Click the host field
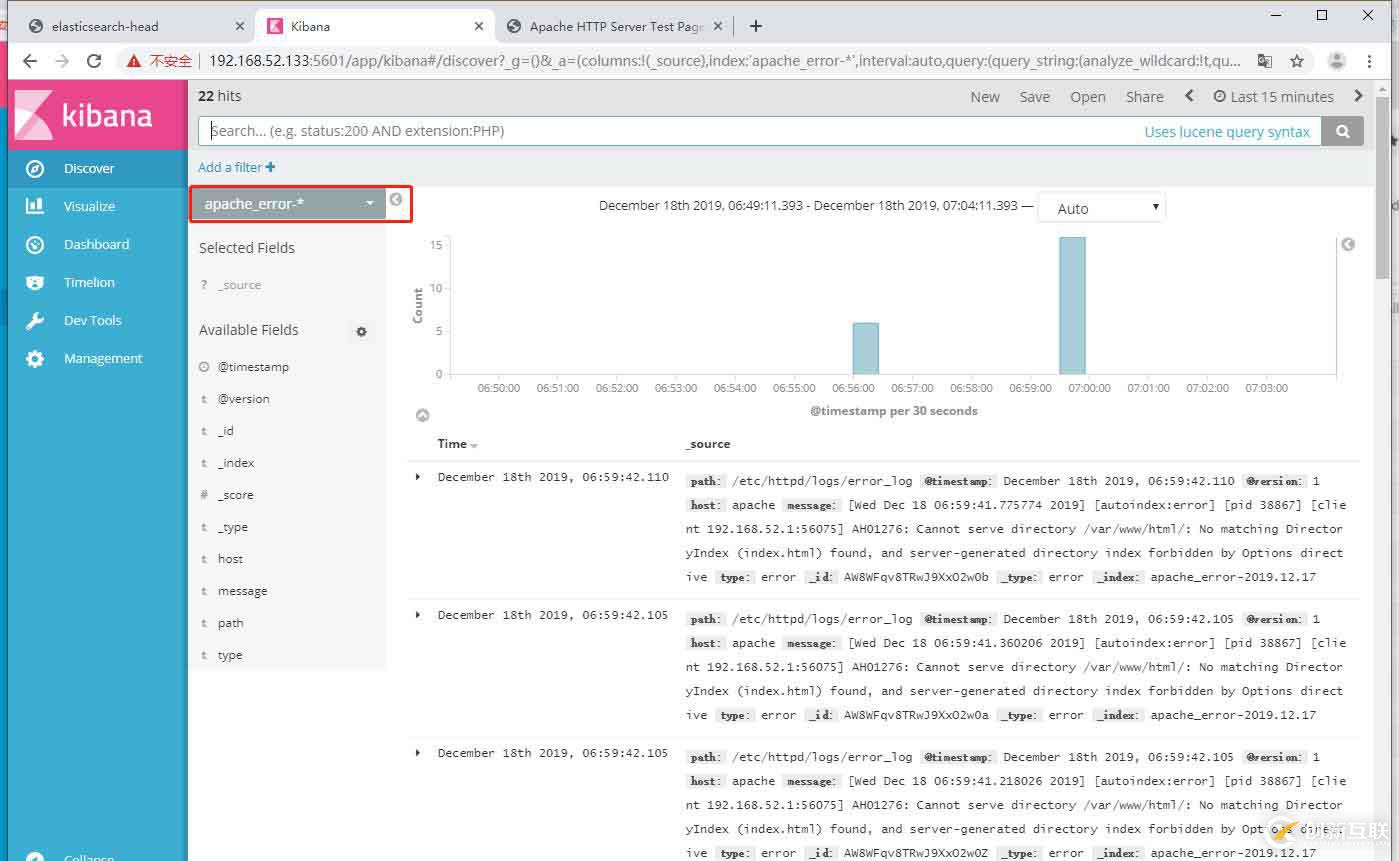1399x861 pixels. [231, 559]
